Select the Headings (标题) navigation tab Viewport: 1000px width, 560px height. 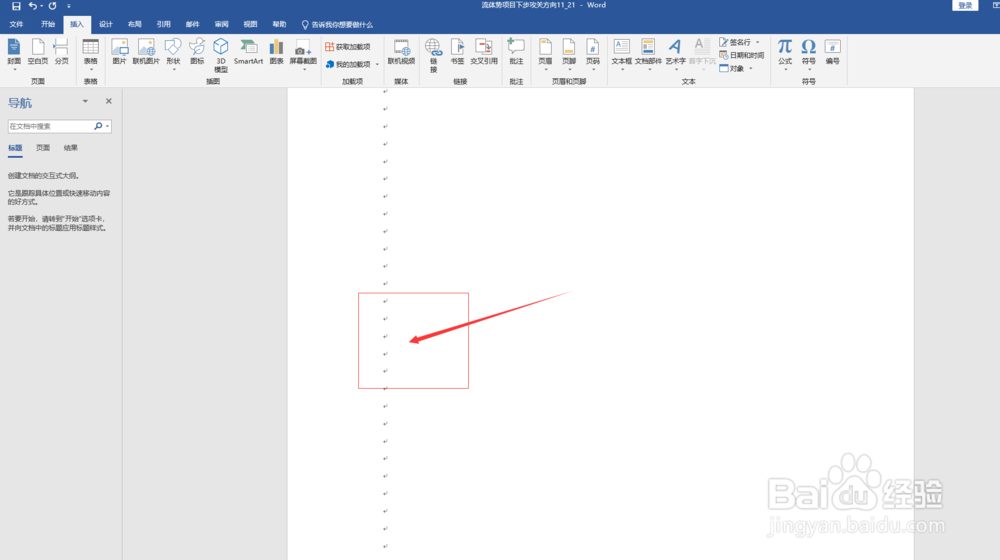coord(15,148)
